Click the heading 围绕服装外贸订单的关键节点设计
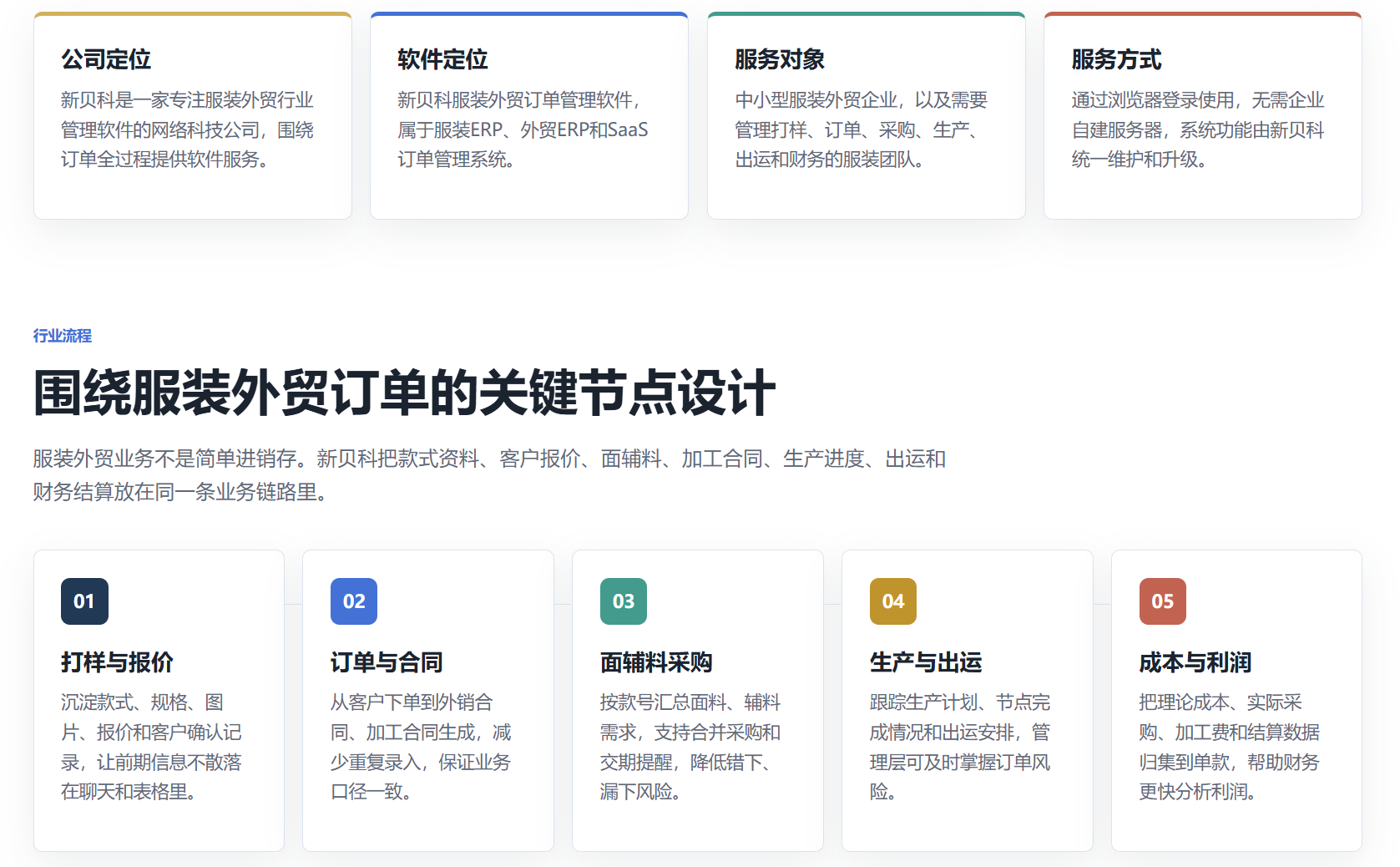The width and height of the screenshot is (1400, 867). tap(405, 393)
